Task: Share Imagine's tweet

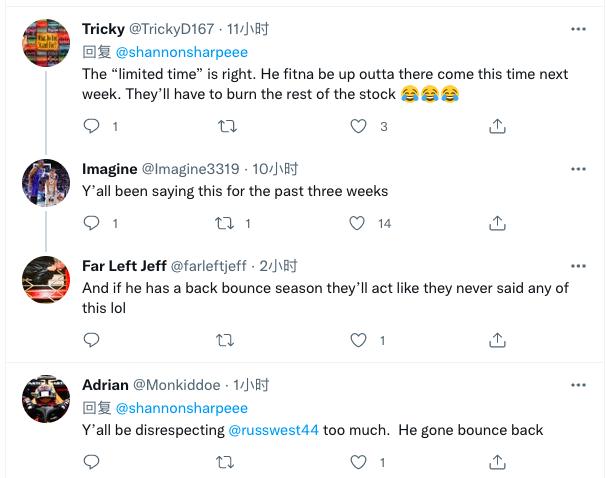Action: pos(497,223)
